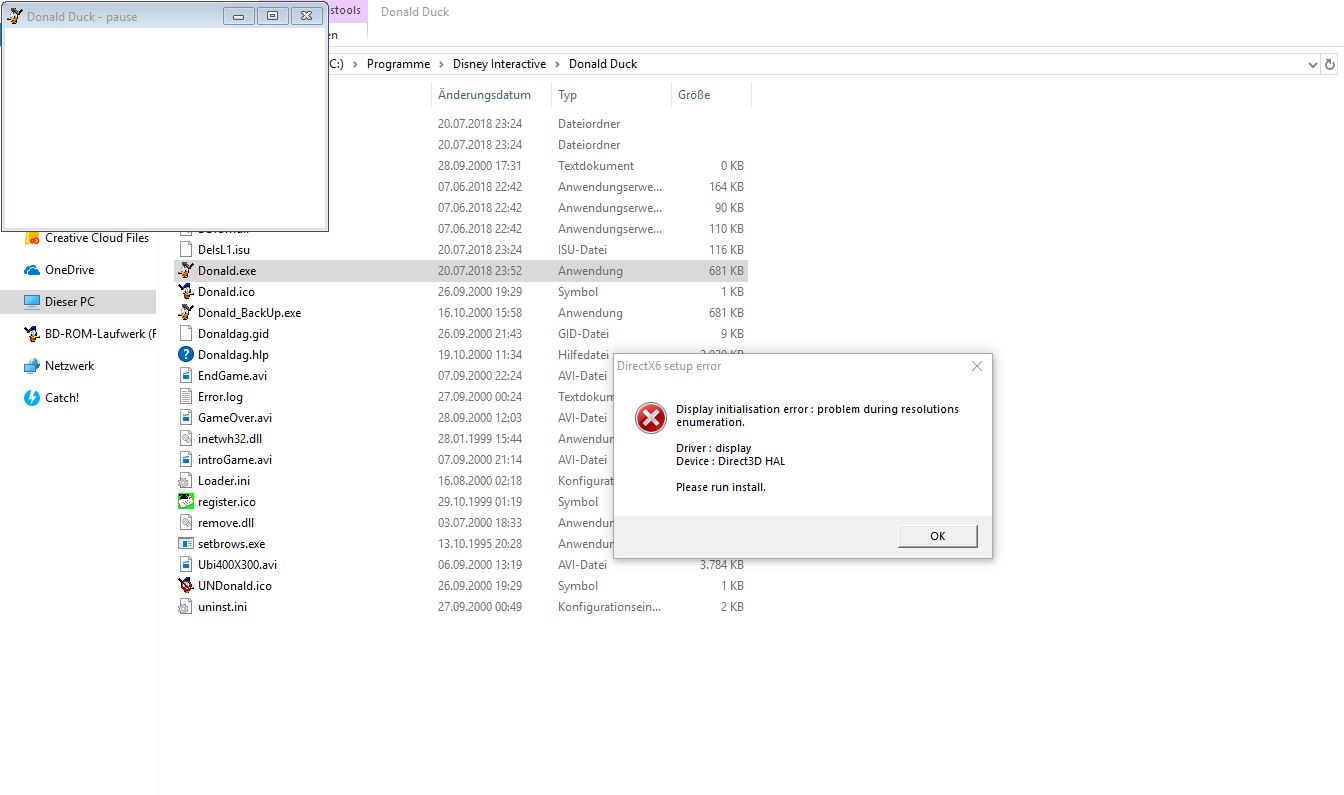Select Donald.ico duck icon
This screenshot has height=795, width=1344.
coord(185,292)
